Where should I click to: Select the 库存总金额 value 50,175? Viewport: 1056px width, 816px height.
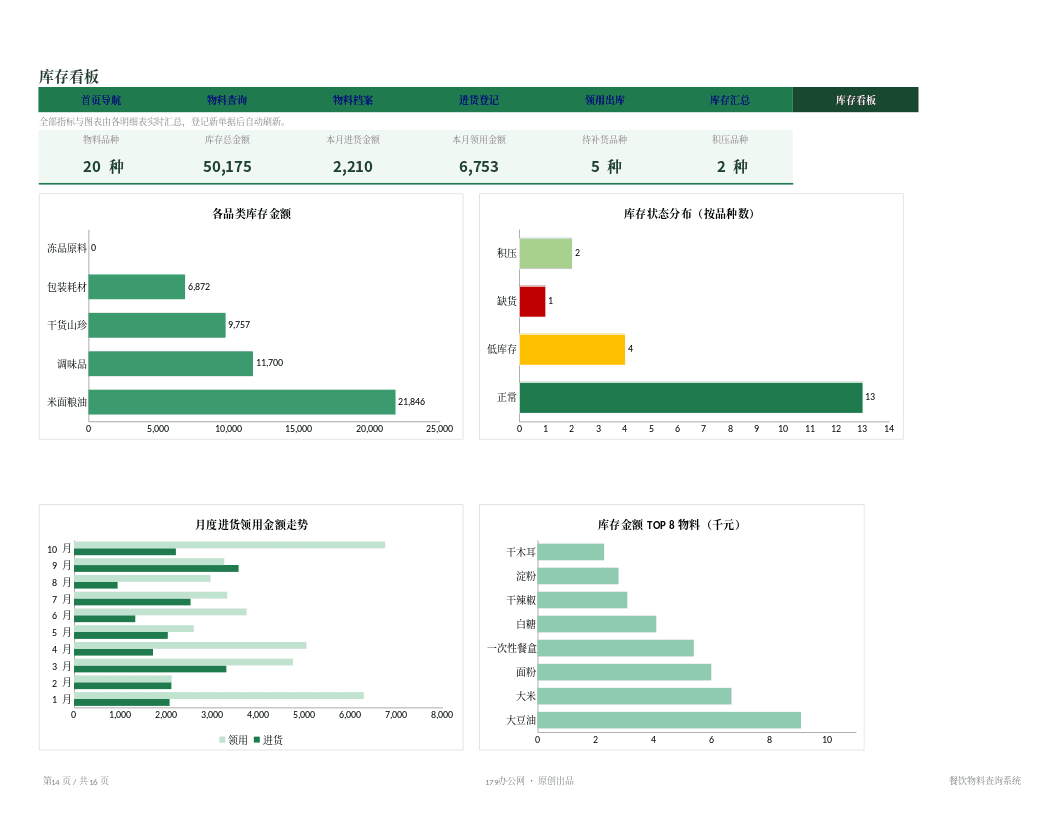coord(227,166)
